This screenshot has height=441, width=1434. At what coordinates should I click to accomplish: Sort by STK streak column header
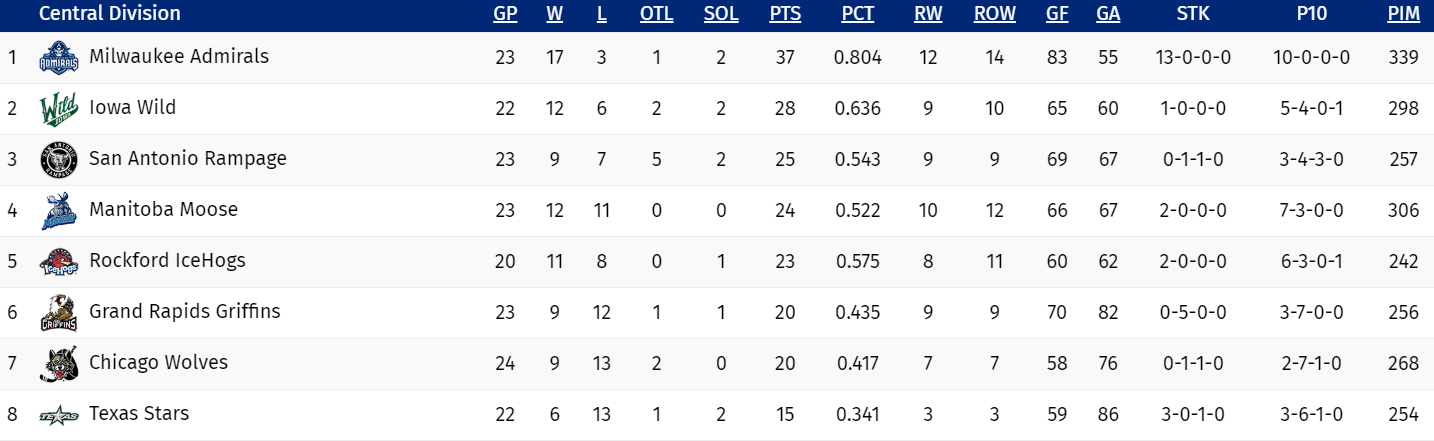pyautogui.click(x=1193, y=14)
